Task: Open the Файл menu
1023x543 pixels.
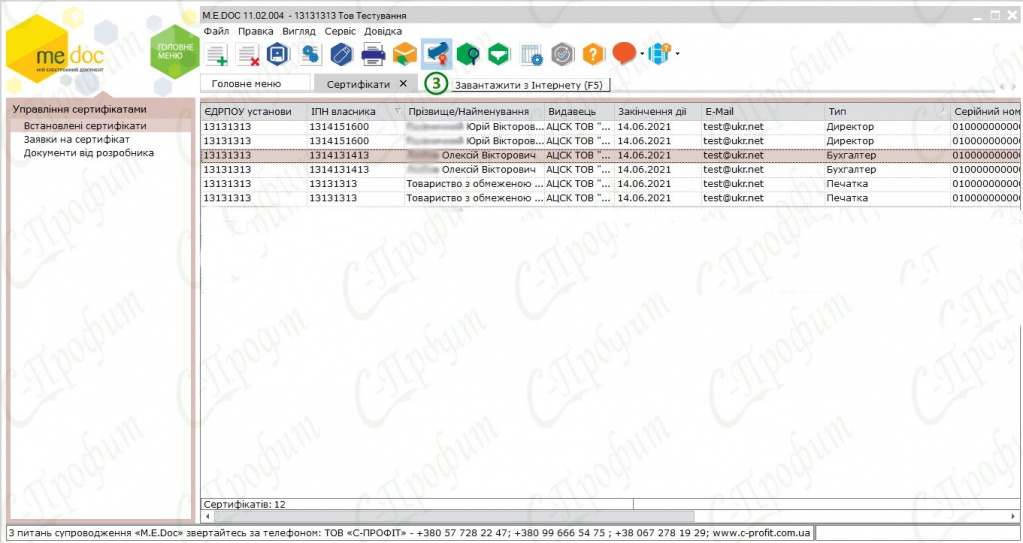Action: 216,31
